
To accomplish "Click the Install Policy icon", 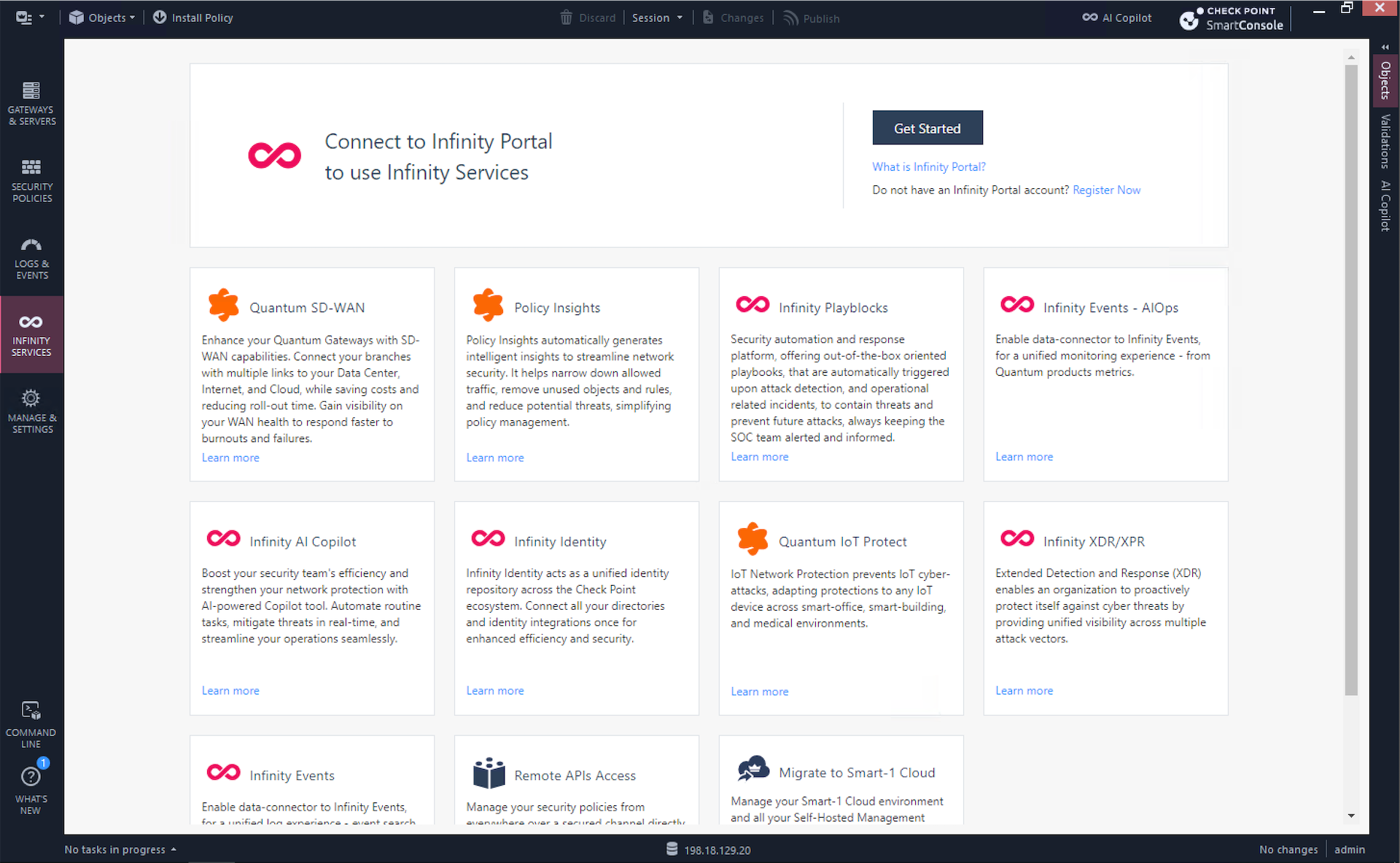I will (160, 18).
